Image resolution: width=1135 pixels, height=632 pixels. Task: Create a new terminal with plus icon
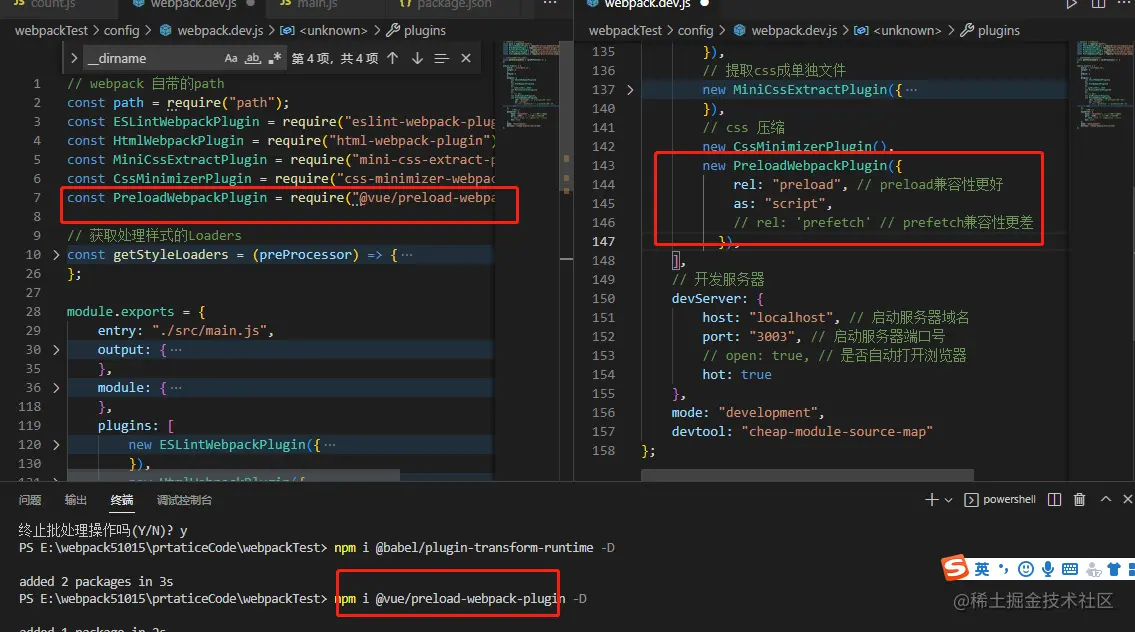(x=932, y=500)
